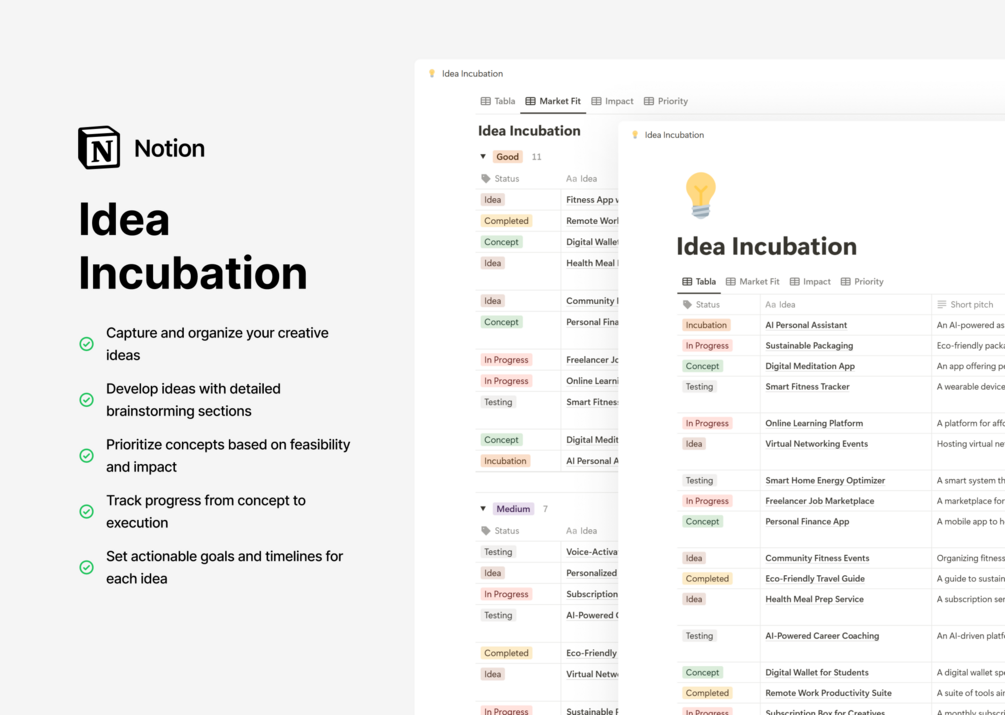This screenshot has height=715, width=1005.
Task: Click the large lightbulb page icon
Action: click(701, 195)
